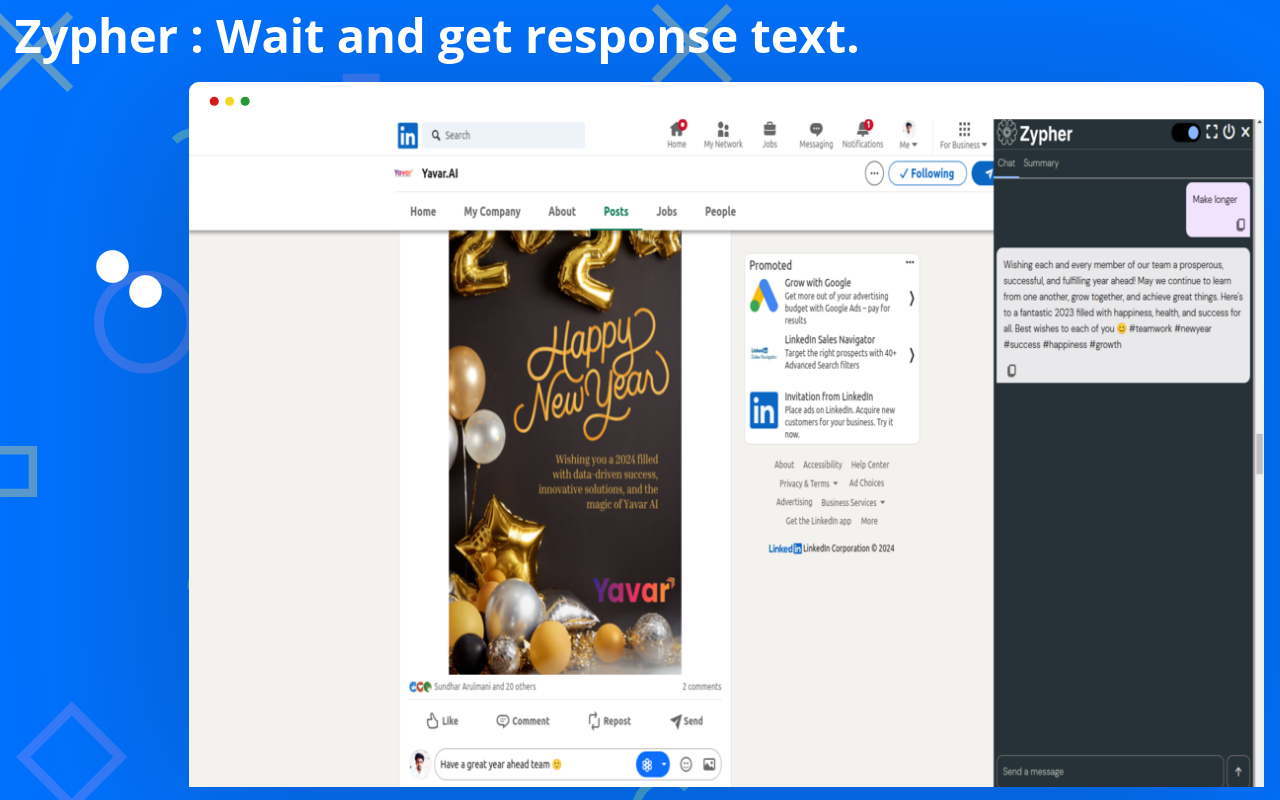Click the 'Send a message' input field
This screenshot has width=1280, height=800.
click(x=1110, y=771)
